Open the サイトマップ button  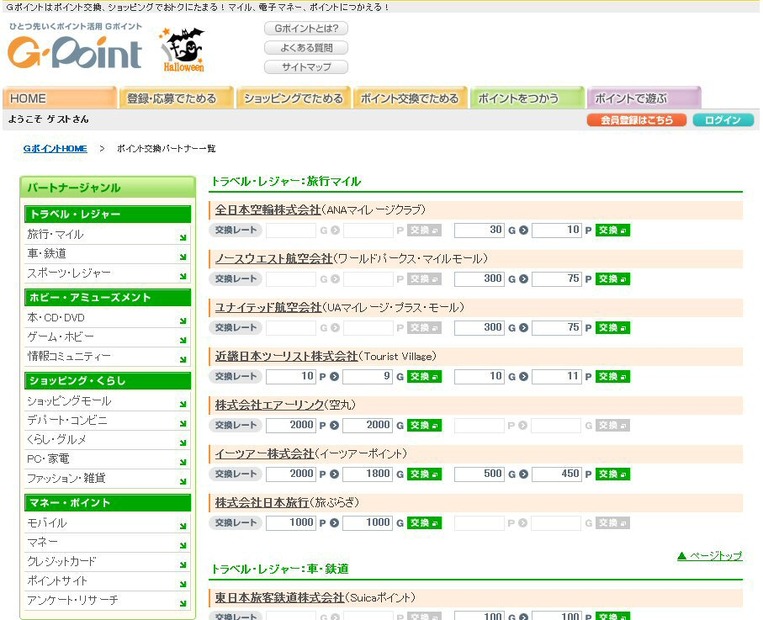pyautogui.click(x=306, y=67)
